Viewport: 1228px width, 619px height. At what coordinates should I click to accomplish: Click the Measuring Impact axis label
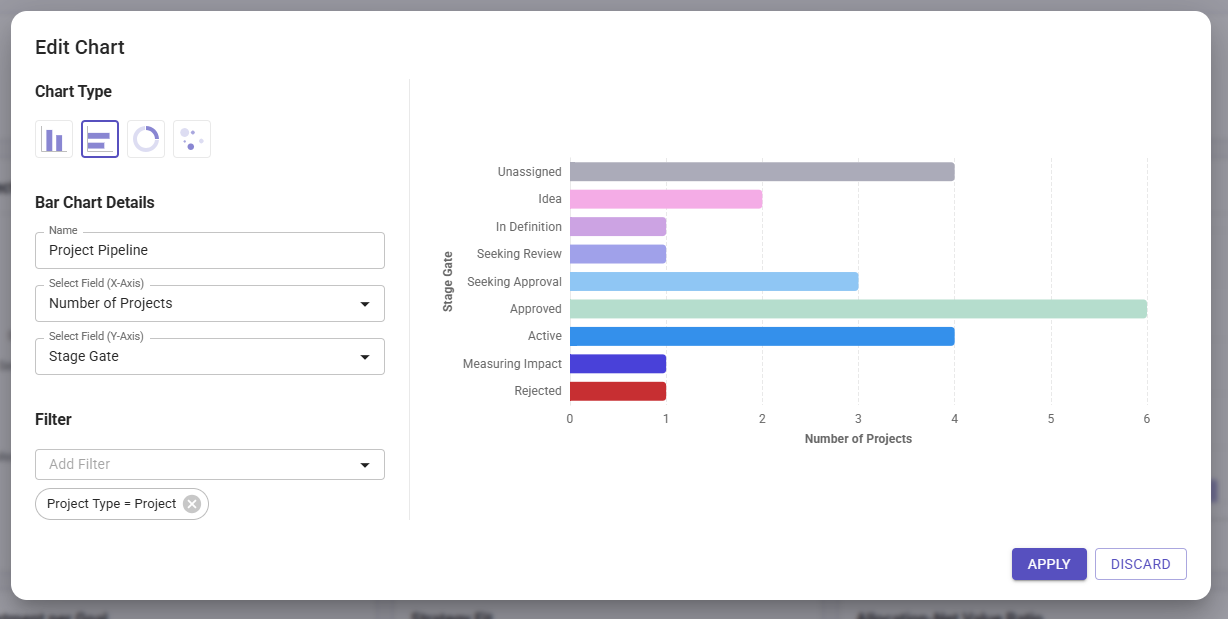pos(512,364)
